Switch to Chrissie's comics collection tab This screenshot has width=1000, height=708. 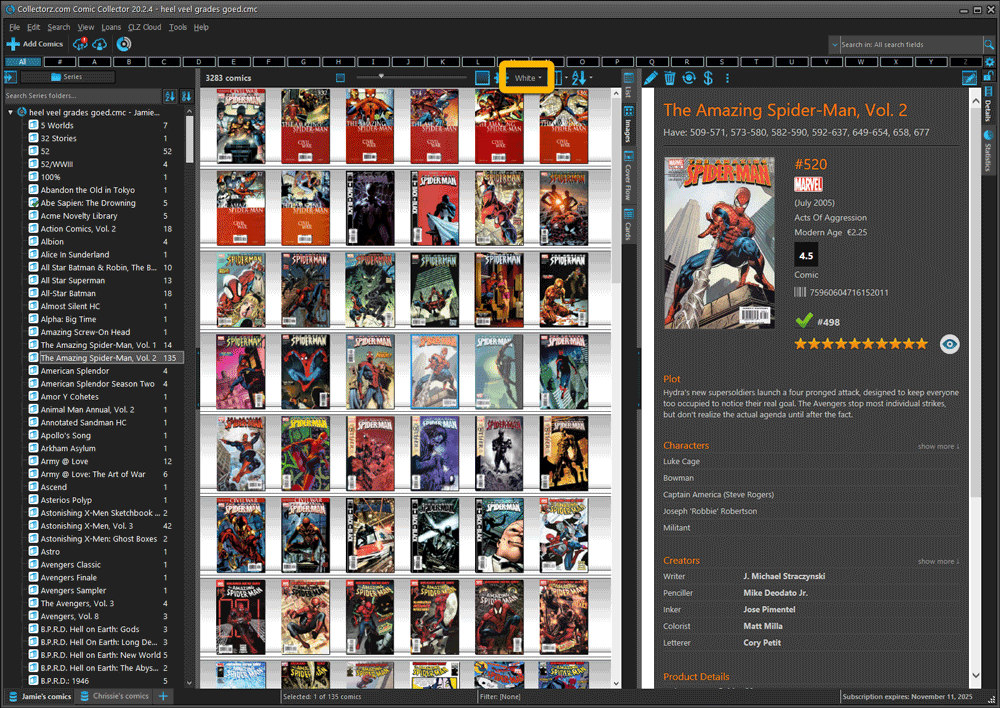pos(115,697)
